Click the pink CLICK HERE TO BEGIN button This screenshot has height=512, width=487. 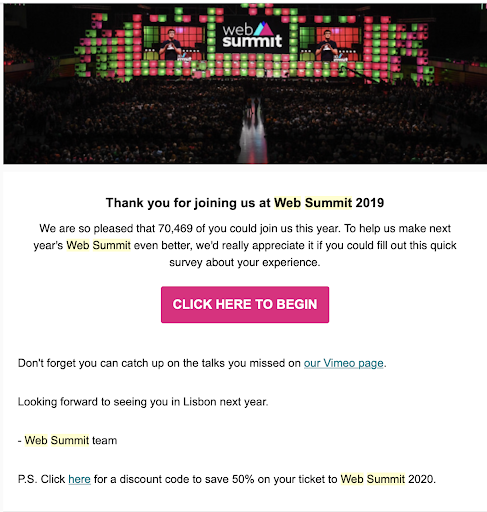tap(245, 304)
